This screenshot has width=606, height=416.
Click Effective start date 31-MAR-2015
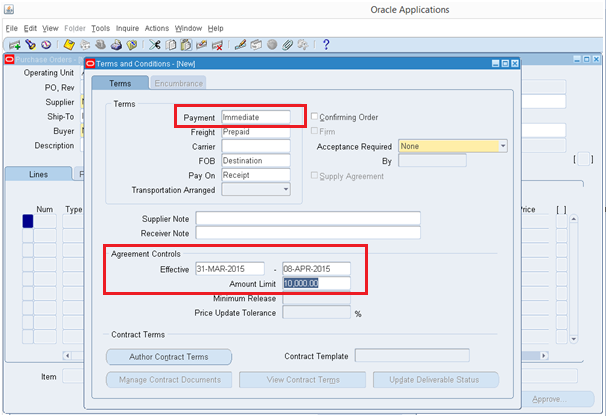click(x=230, y=269)
